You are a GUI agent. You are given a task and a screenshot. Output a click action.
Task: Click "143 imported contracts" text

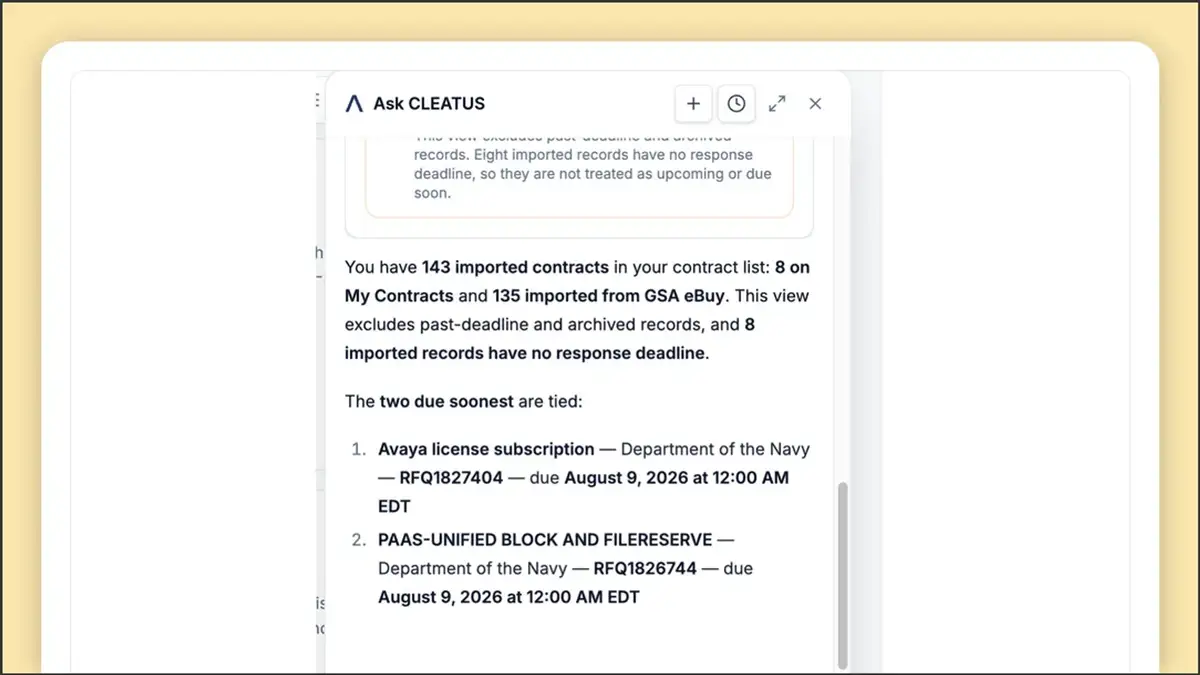coord(515,267)
